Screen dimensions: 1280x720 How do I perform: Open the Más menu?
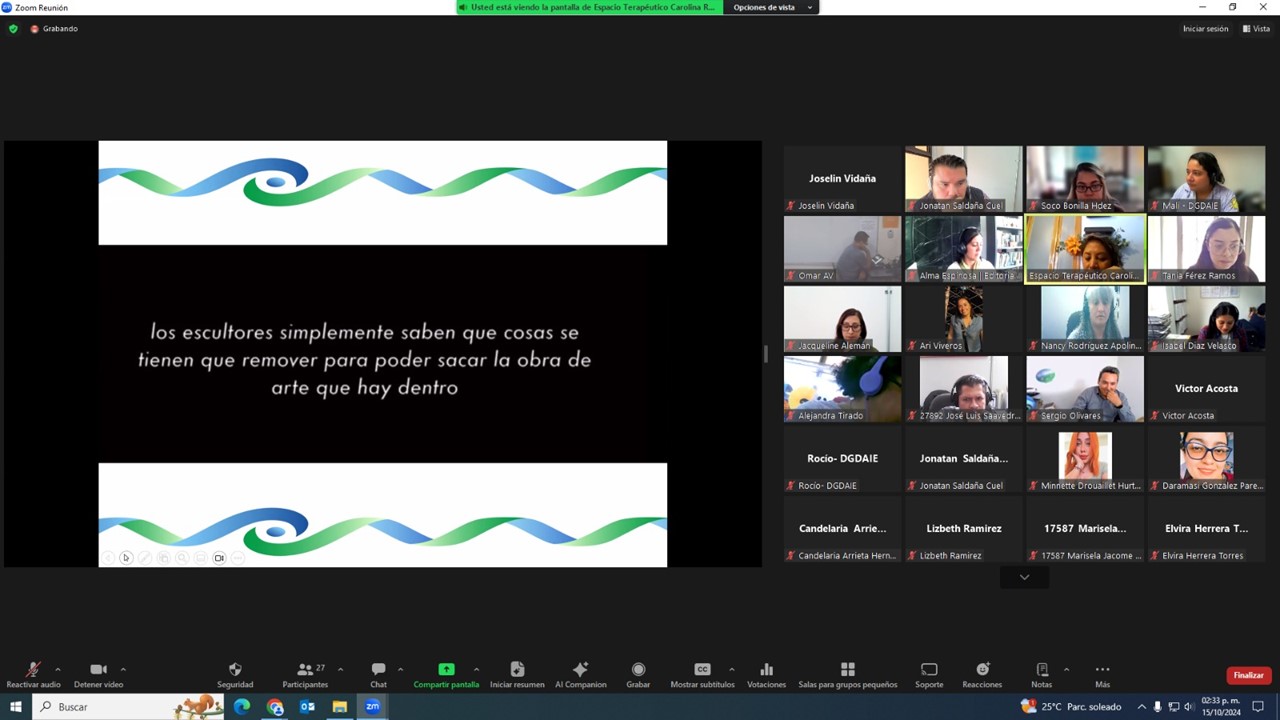pyautogui.click(x=1102, y=670)
